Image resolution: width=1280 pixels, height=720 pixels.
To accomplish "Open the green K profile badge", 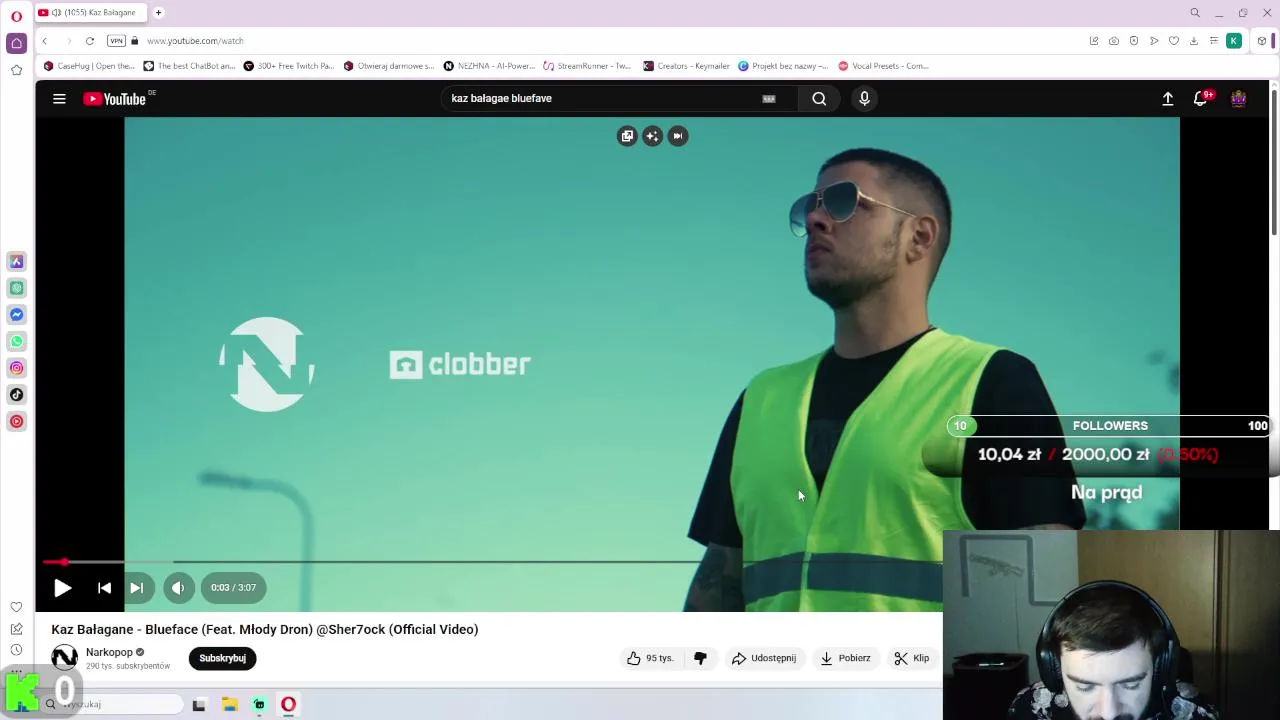I will click(1234, 41).
